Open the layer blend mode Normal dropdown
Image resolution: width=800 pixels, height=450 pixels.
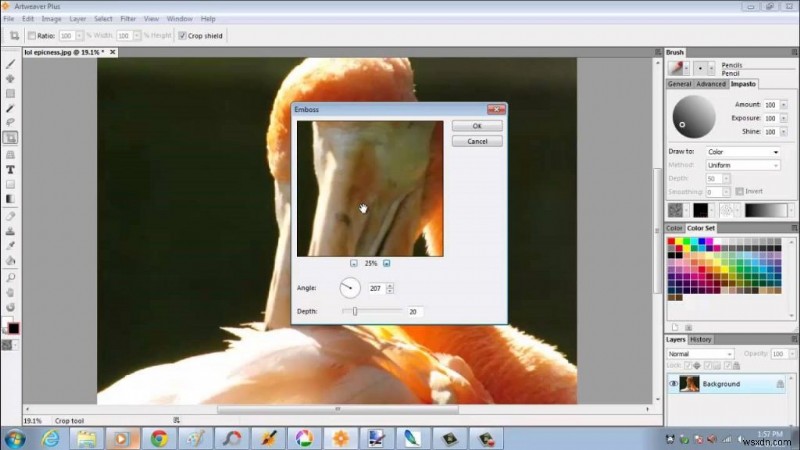click(699, 354)
